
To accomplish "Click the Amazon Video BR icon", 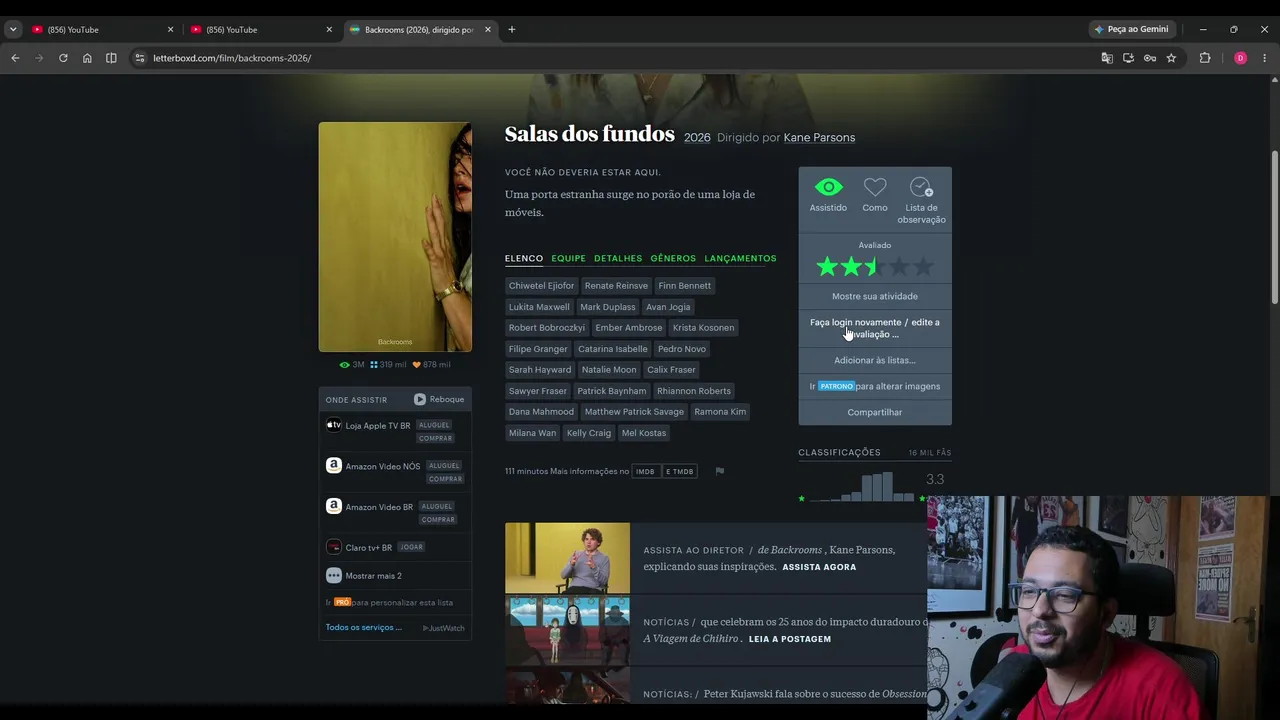I will (x=334, y=506).
